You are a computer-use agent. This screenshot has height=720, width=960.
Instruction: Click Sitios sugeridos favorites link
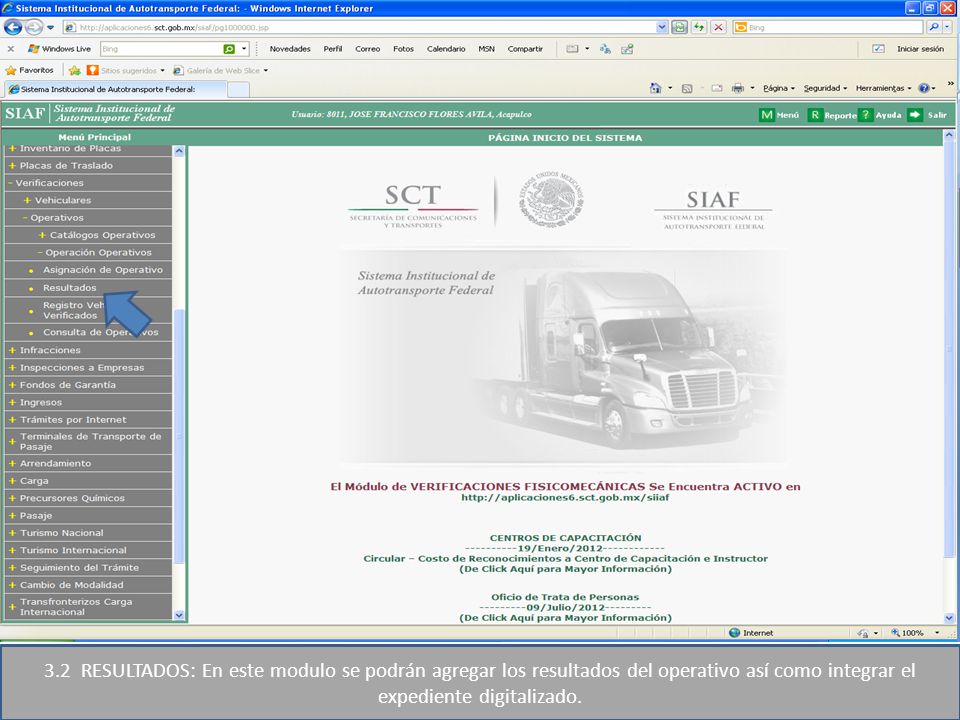pyautogui.click(x=126, y=70)
